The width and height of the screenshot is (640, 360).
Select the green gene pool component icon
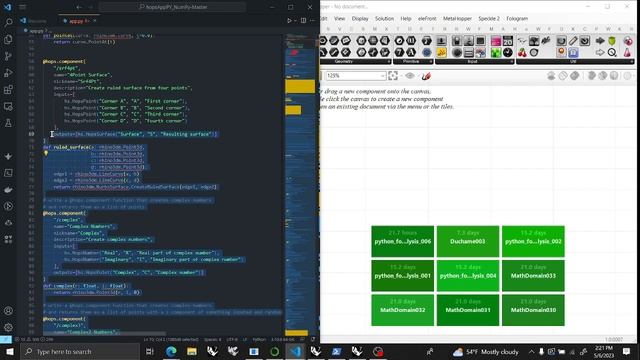[x=496, y=52]
